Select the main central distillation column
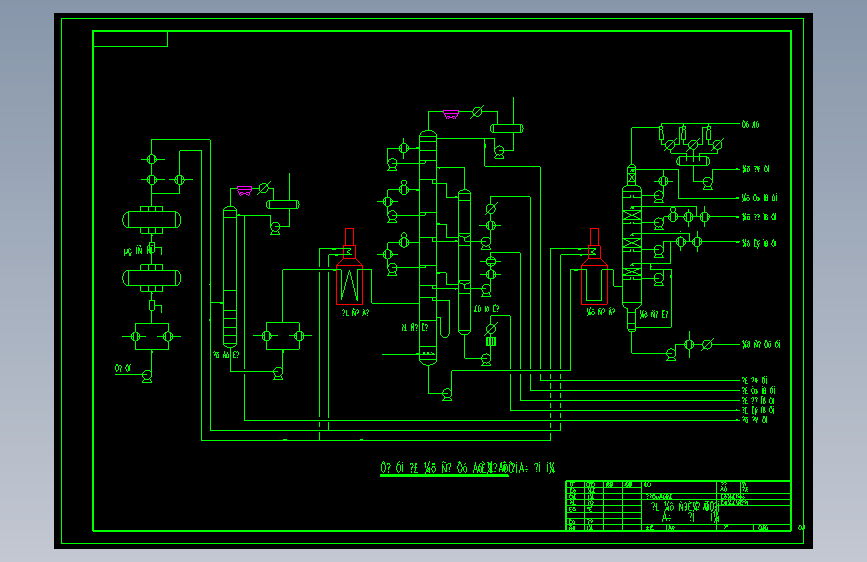The height and width of the screenshot is (562, 867). pos(428,248)
